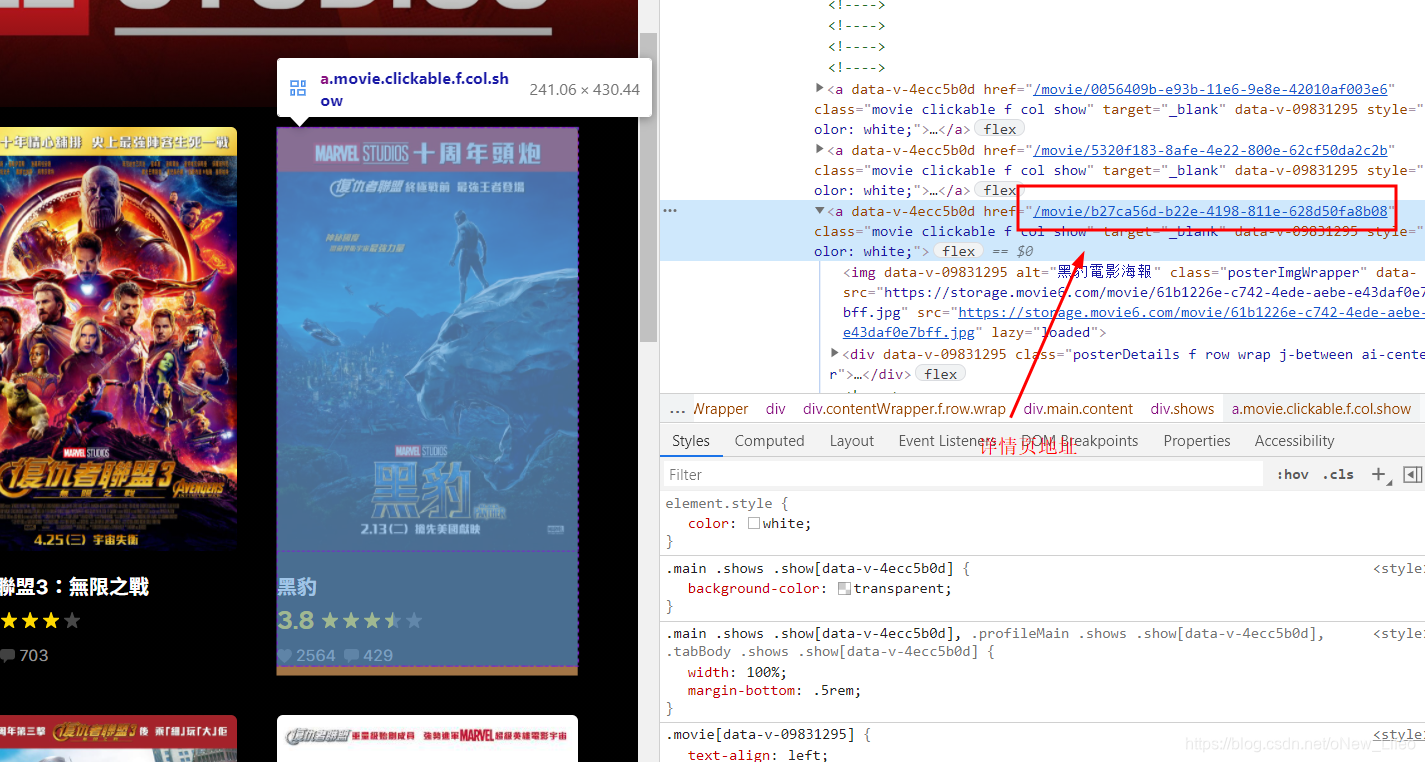Select div.main.content breadcrumb
The height and width of the screenshot is (762, 1425).
1078,409
